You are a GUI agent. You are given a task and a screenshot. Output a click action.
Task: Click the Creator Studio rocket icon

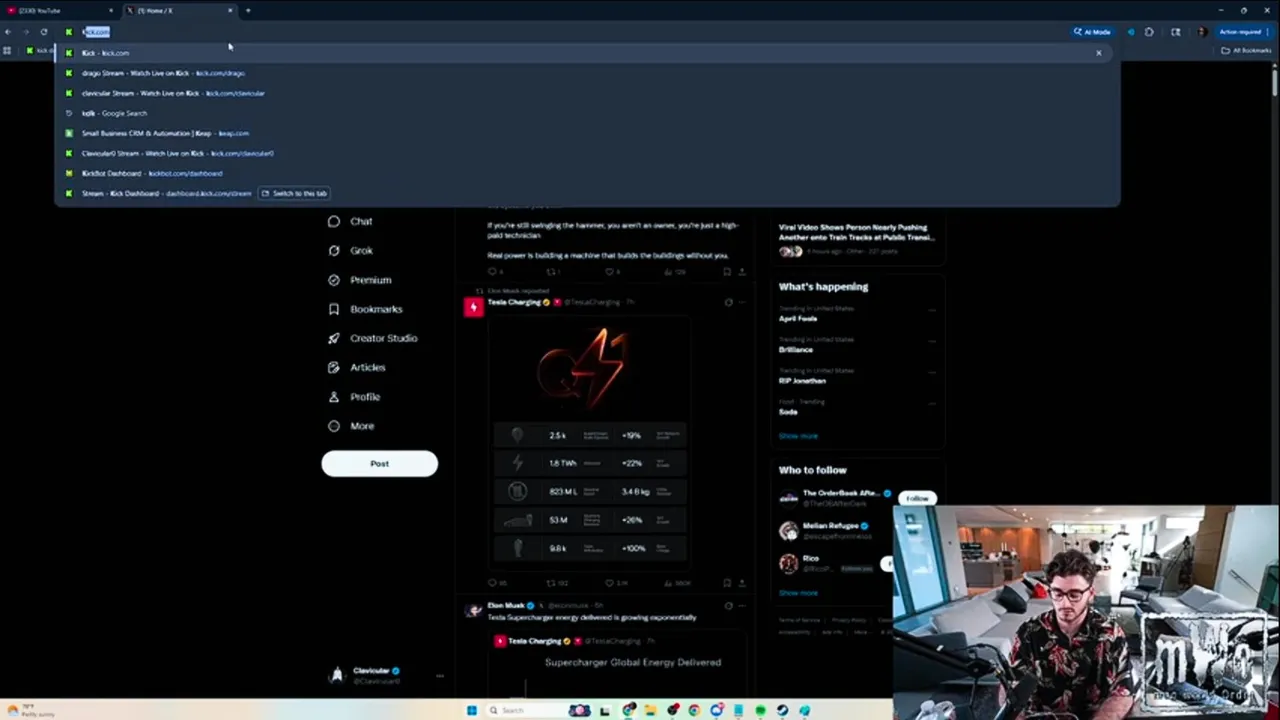coord(334,338)
